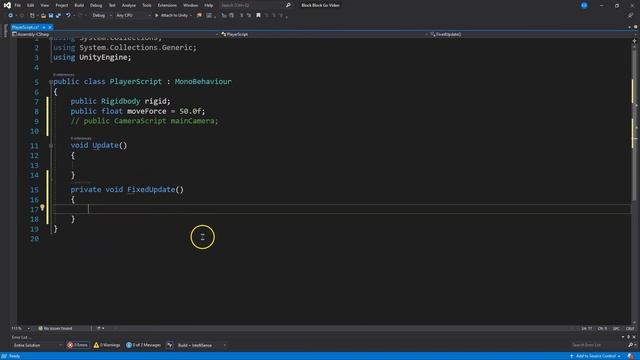Toggle the Warnings filter button
The width and height of the screenshot is (640, 360).
click(x=107, y=345)
